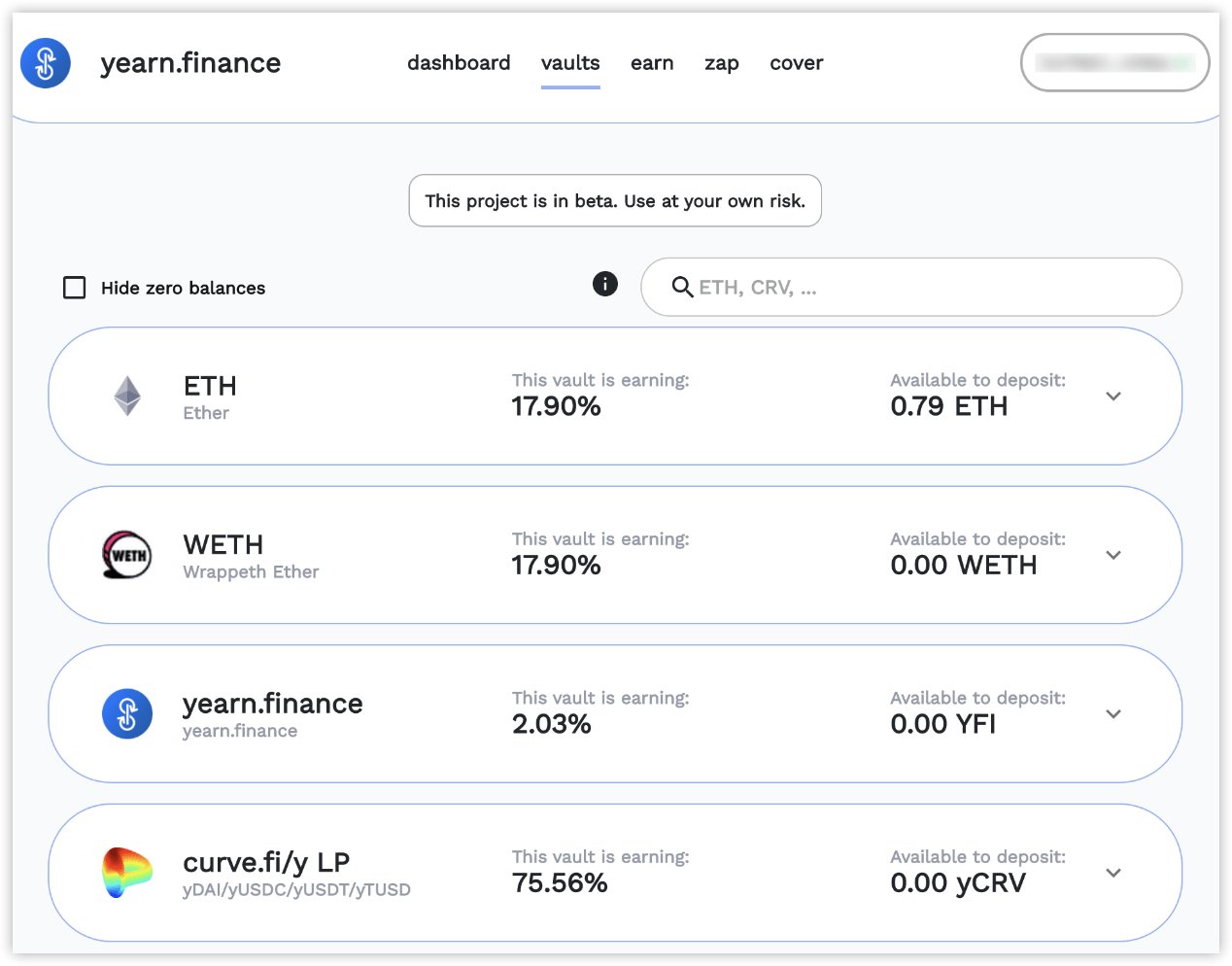Click the black info circle icon
Viewport: 1232px width, 966px height.
click(605, 284)
